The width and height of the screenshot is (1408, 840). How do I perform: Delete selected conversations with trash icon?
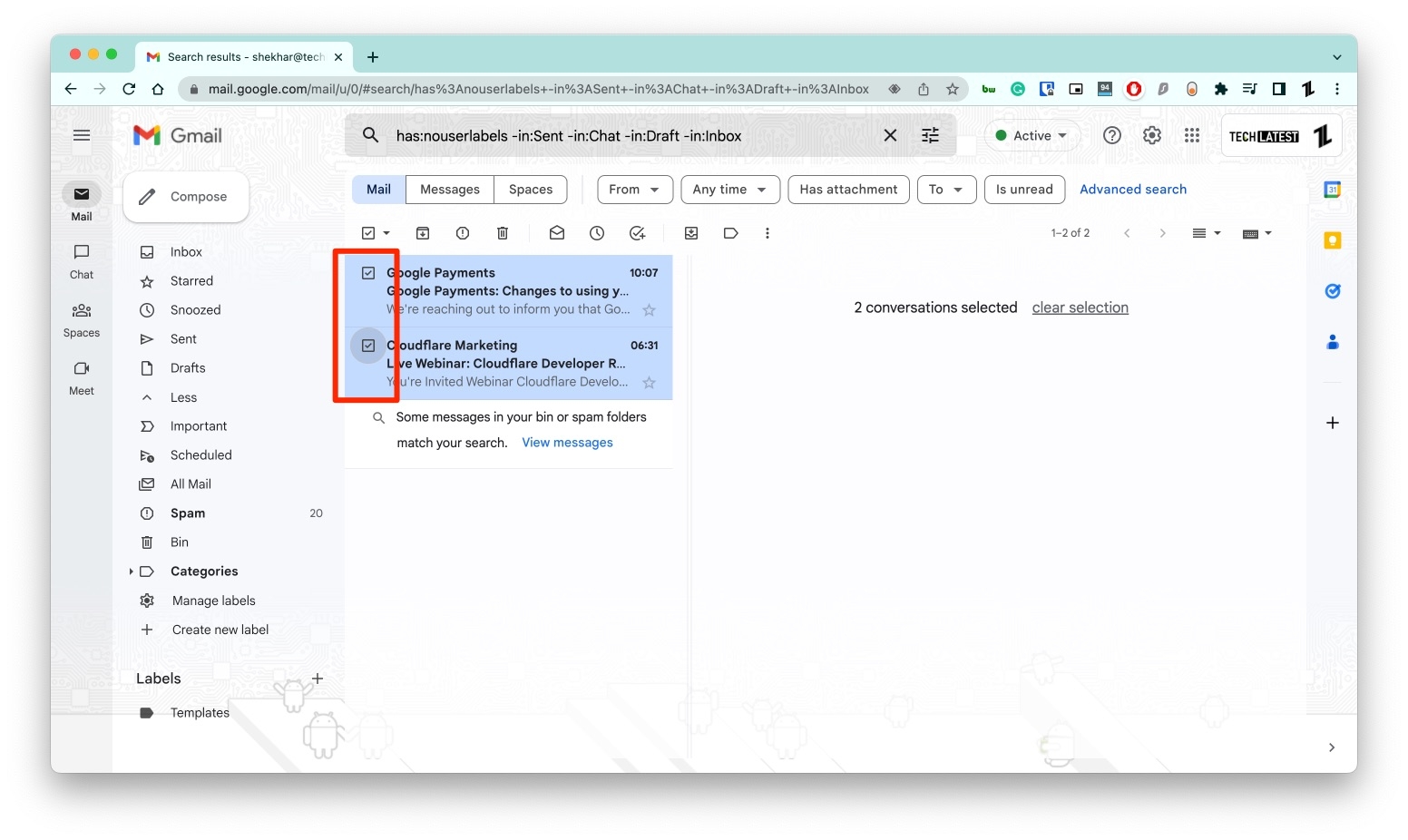coord(503,233)
